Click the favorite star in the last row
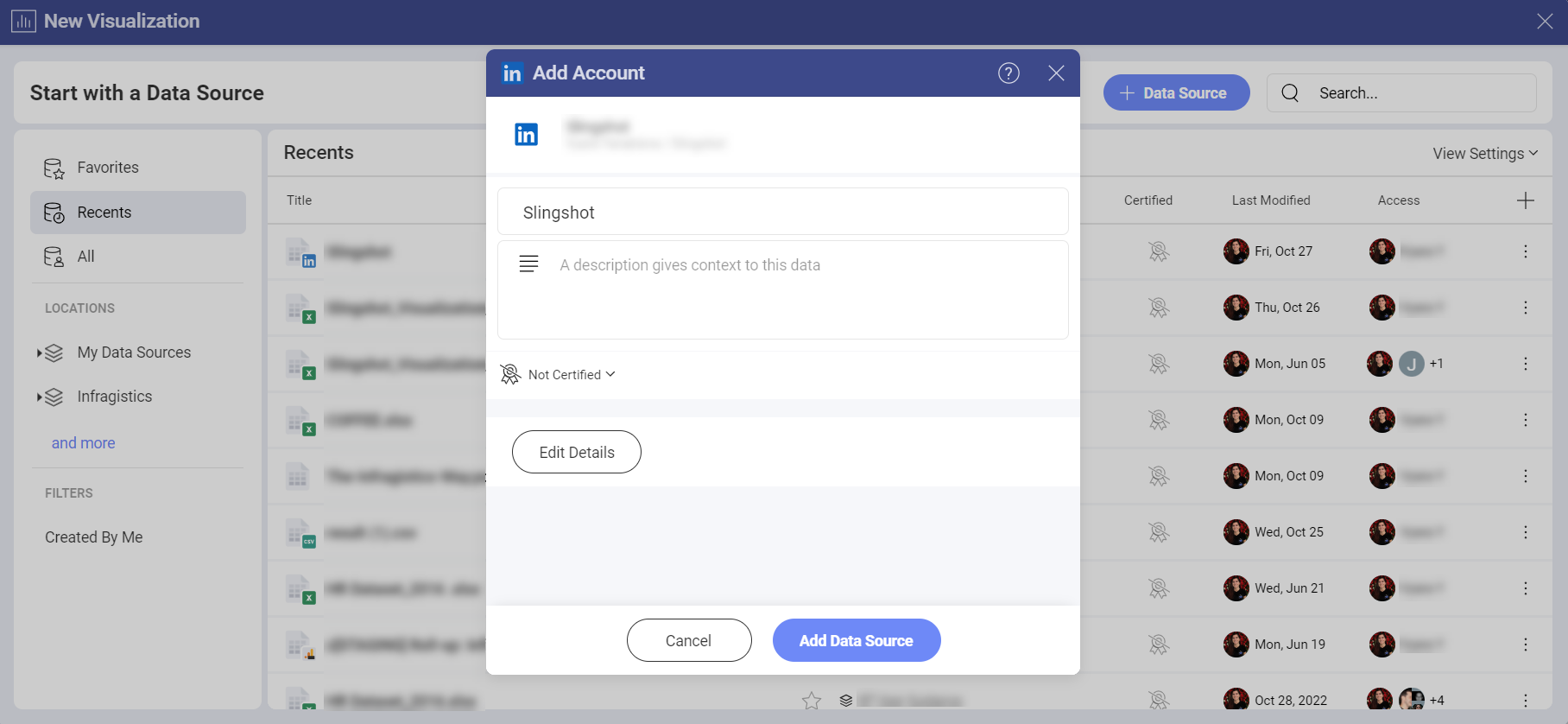The width and height of the screenshot is (1568, 724). tap(812, 701)
